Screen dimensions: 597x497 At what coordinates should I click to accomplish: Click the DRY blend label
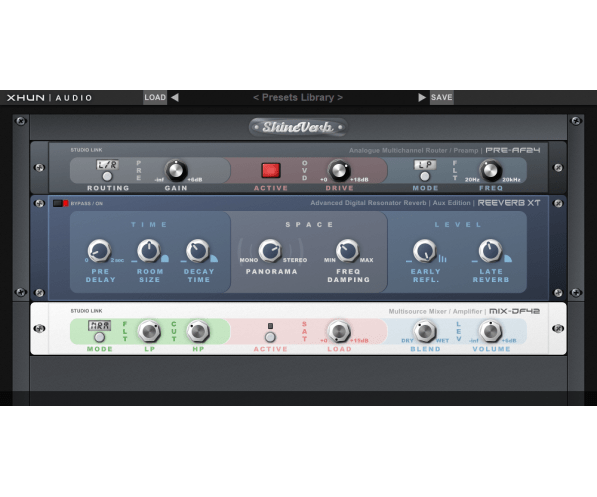[407, 340]
